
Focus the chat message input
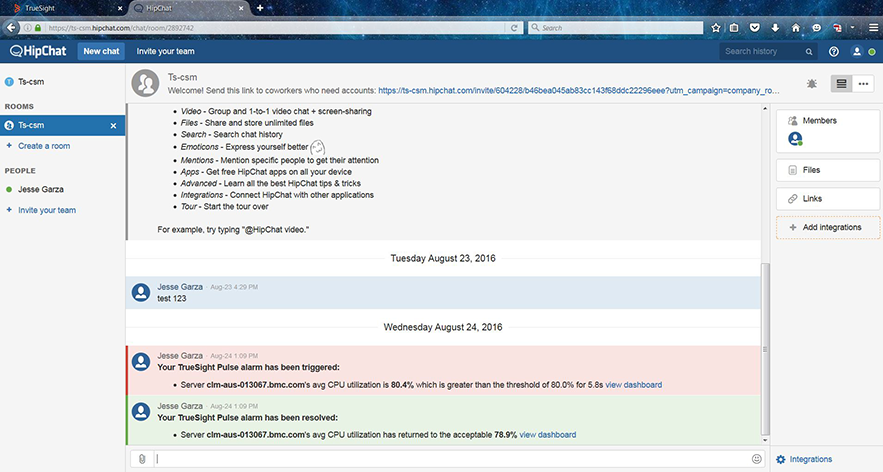[451, 459]
